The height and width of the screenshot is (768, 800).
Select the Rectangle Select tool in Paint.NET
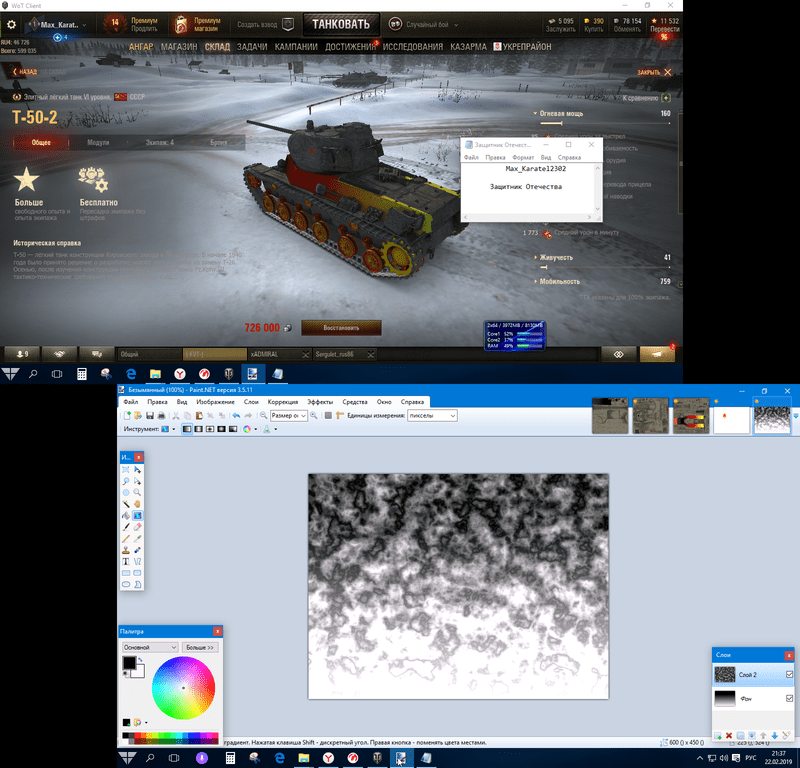(126, 469)
